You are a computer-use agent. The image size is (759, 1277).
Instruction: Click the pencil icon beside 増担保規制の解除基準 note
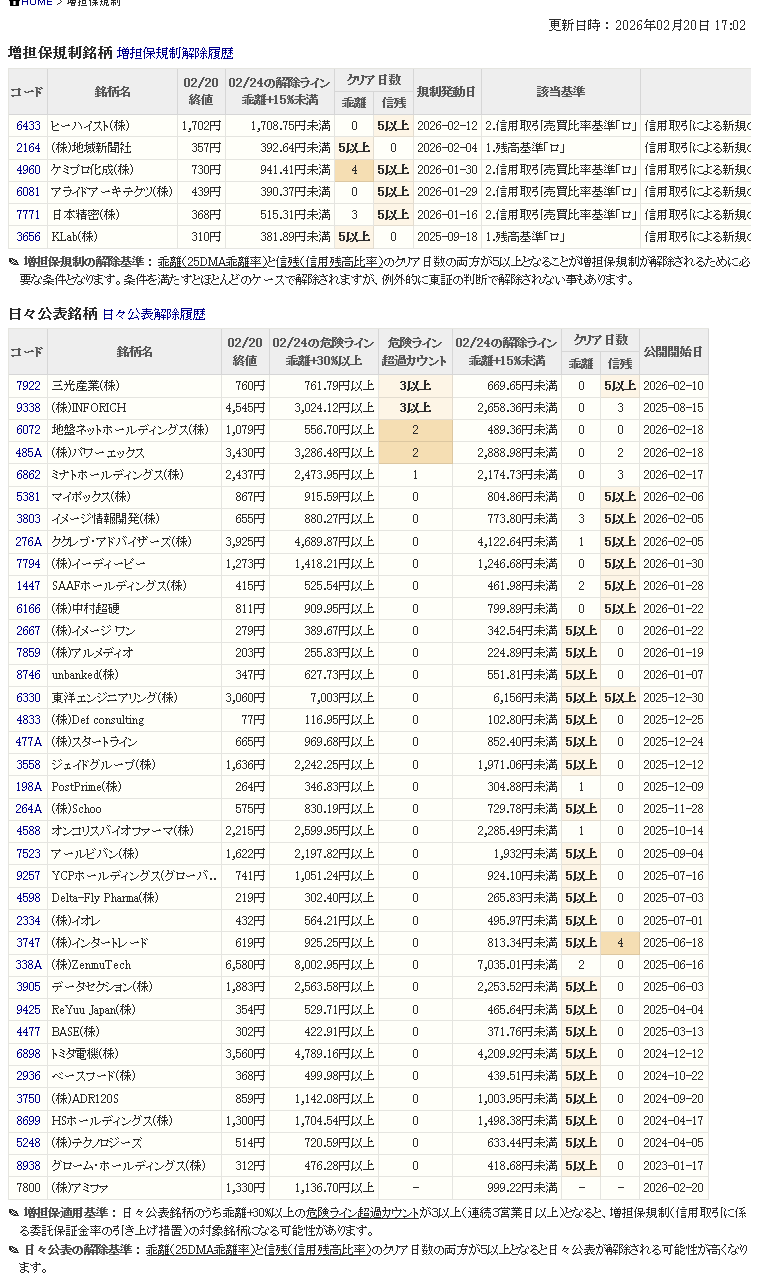coord(14,262)
